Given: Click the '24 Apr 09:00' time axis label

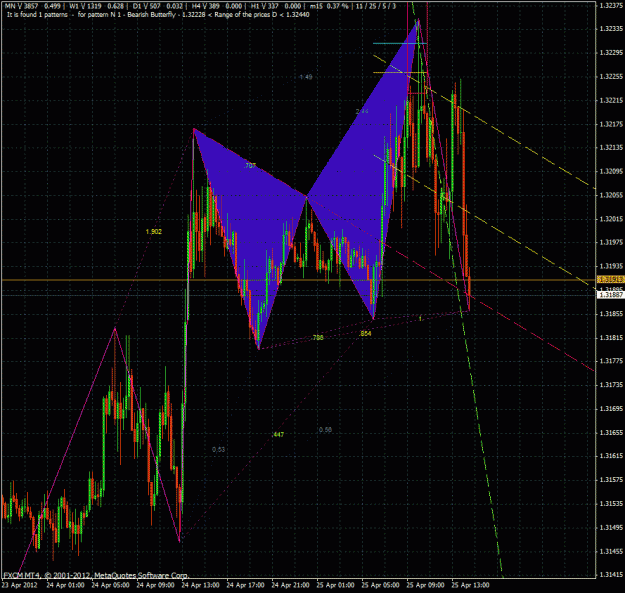Looking at the screenshot, I should coord(155,585).
